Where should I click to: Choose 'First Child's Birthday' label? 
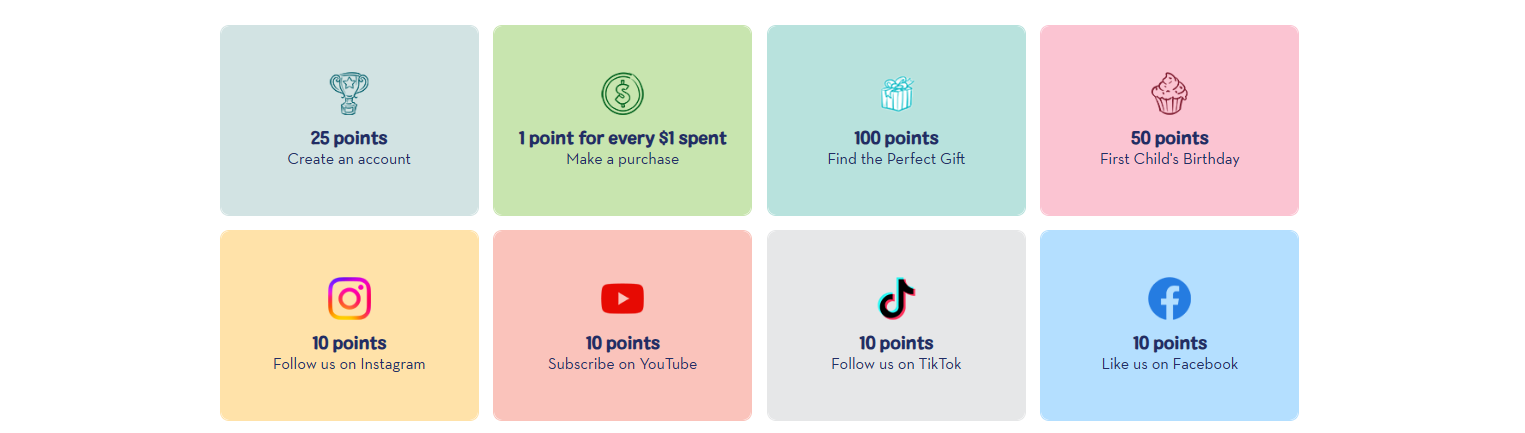1169,159
